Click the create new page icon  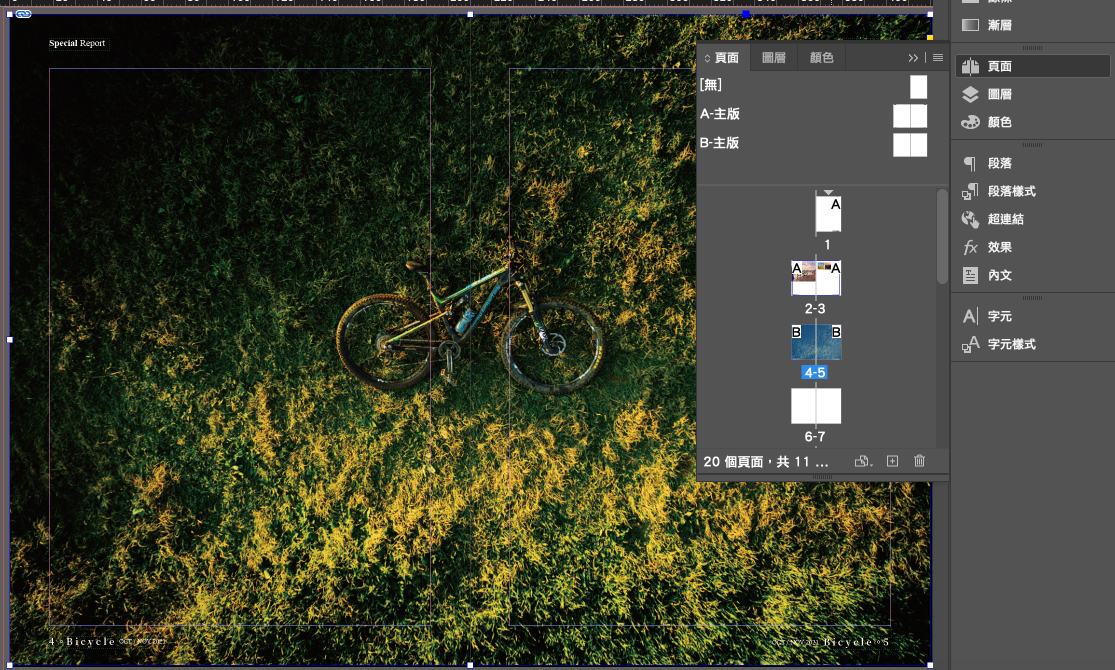892,461
